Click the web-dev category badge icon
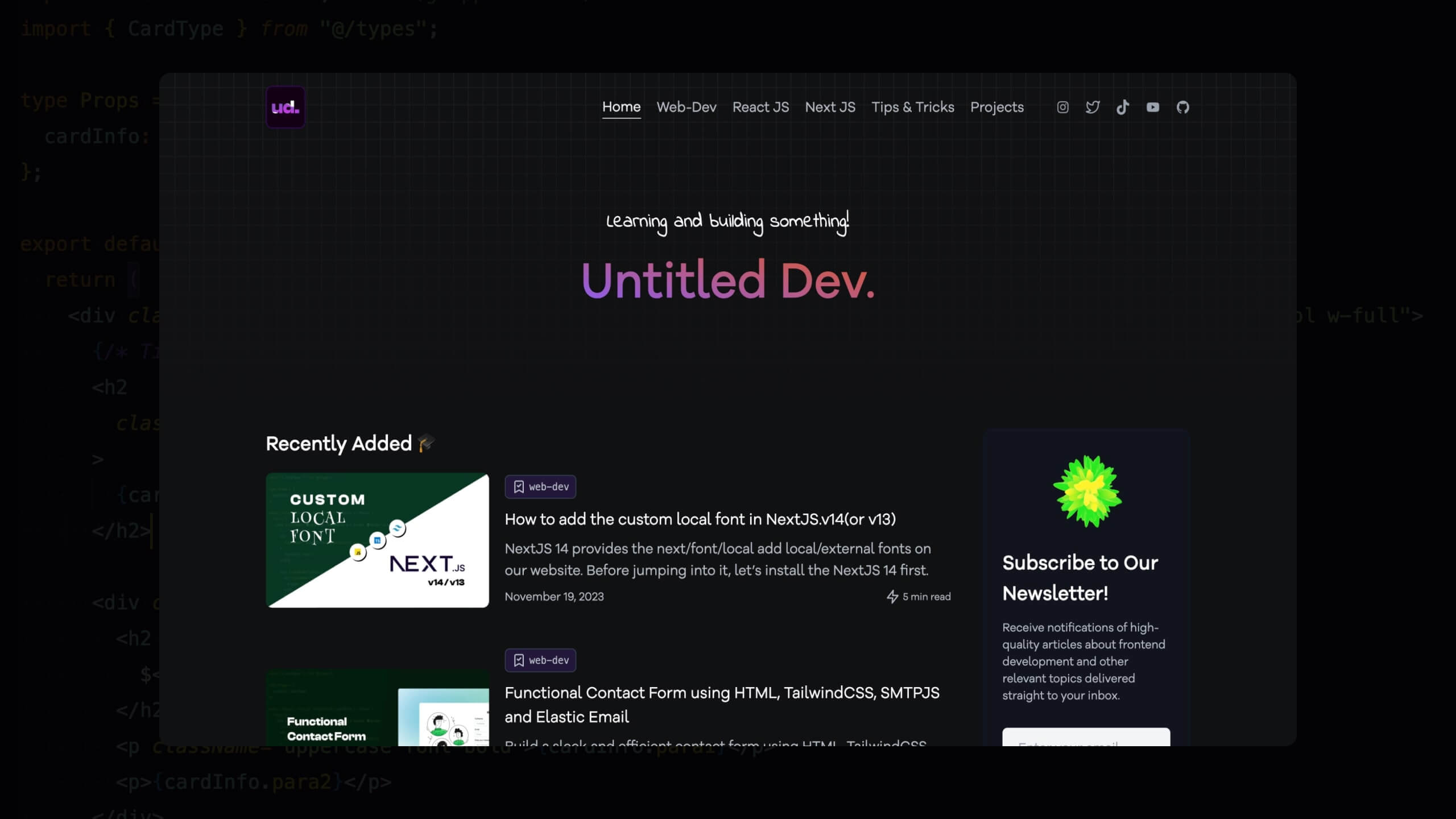 coord(519,487)
